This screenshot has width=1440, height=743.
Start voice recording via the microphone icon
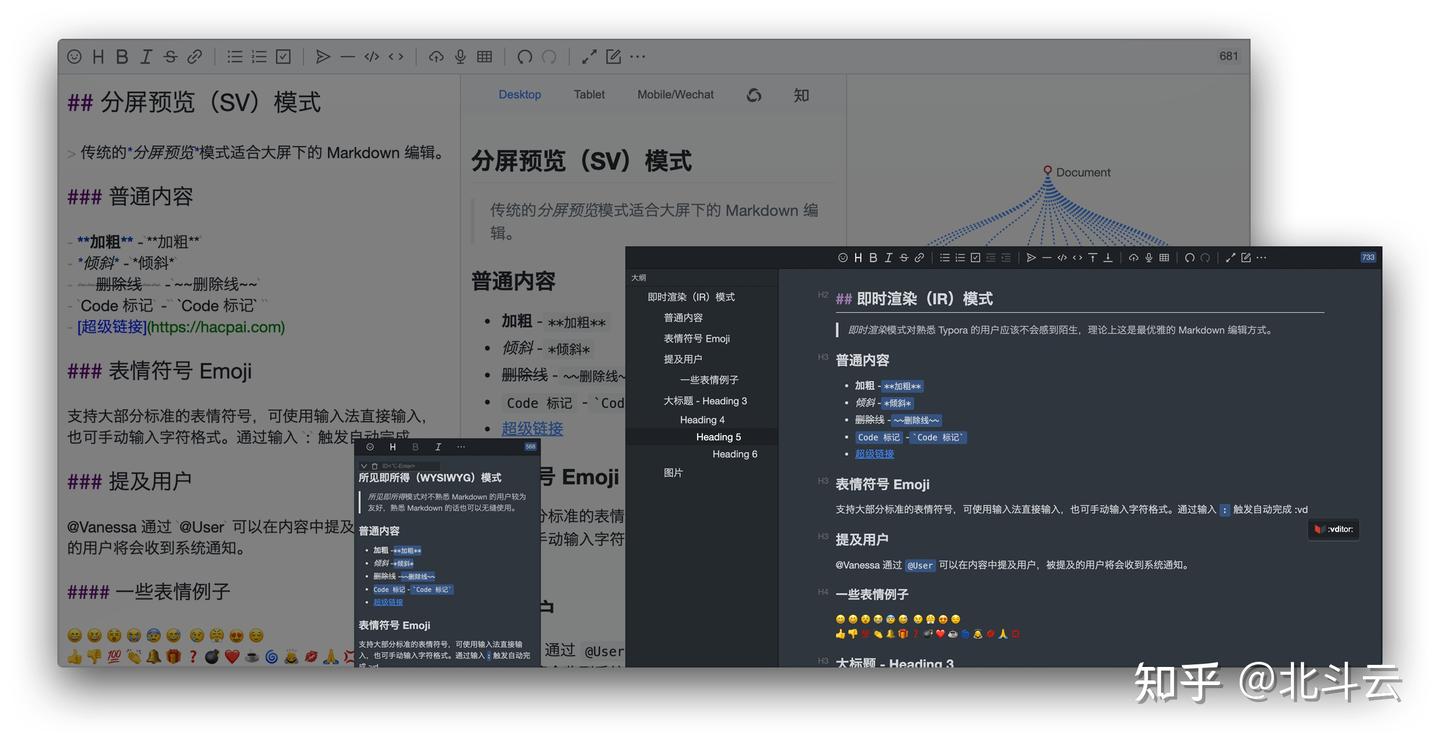(460, 56)
